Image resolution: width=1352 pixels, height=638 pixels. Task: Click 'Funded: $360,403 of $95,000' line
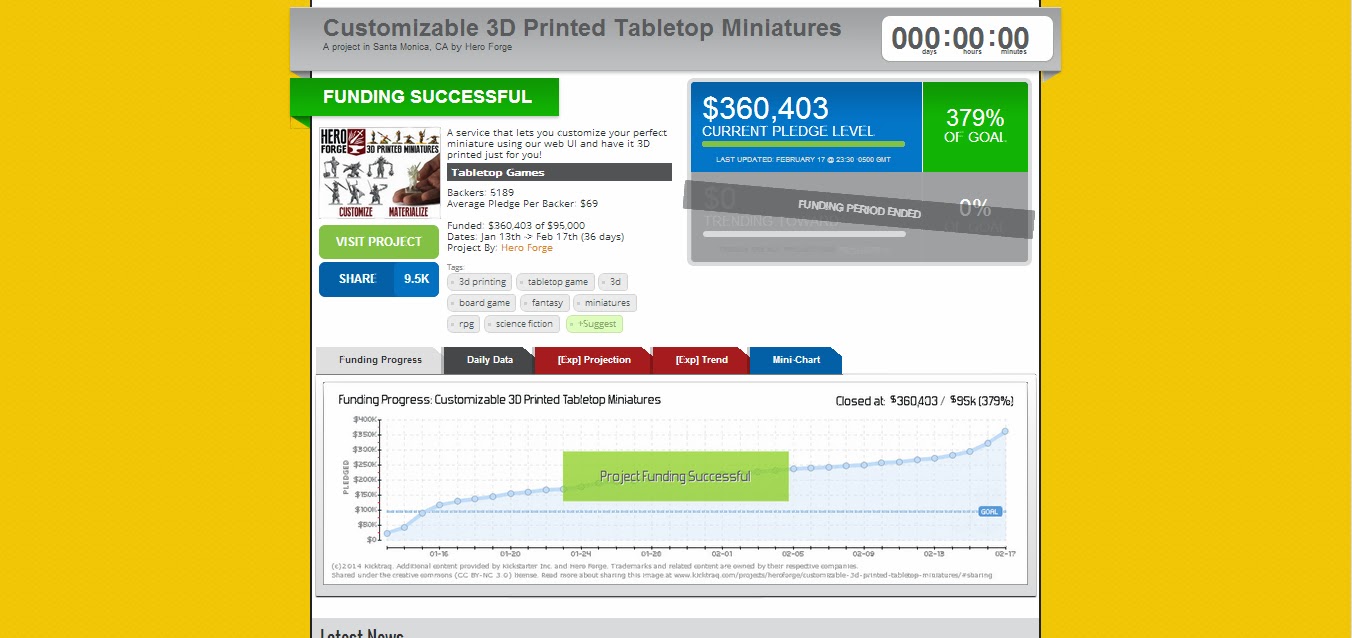coord(516,225)
